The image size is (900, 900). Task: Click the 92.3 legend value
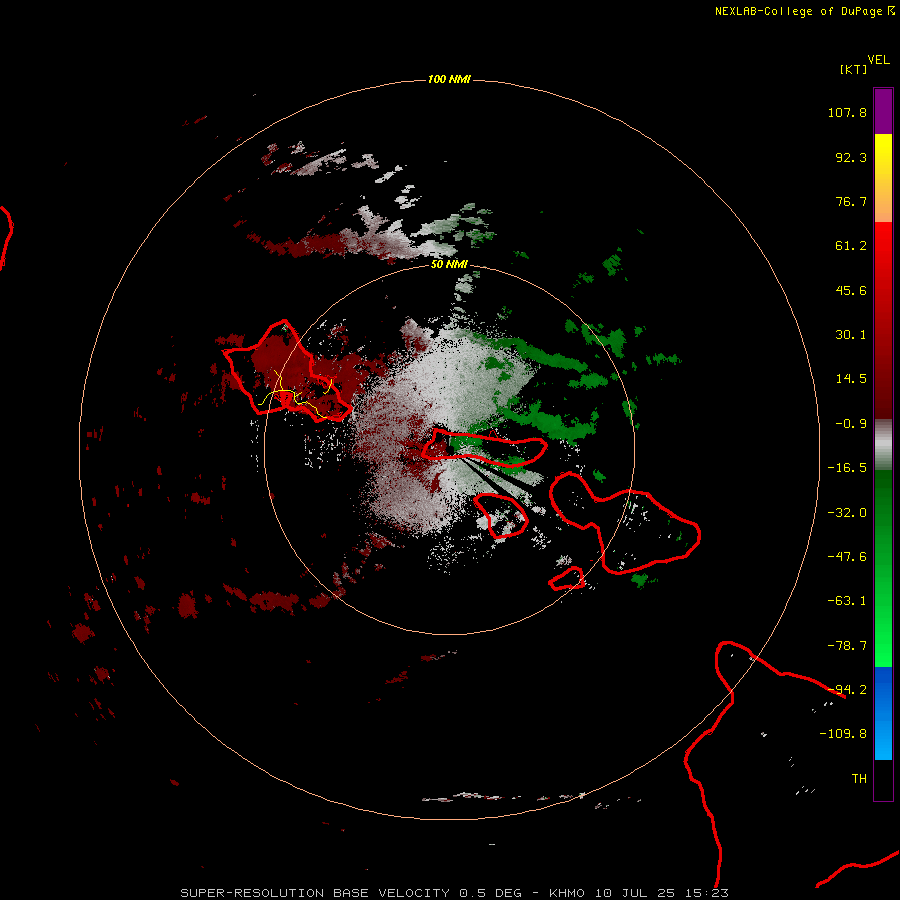click(851, 157)
